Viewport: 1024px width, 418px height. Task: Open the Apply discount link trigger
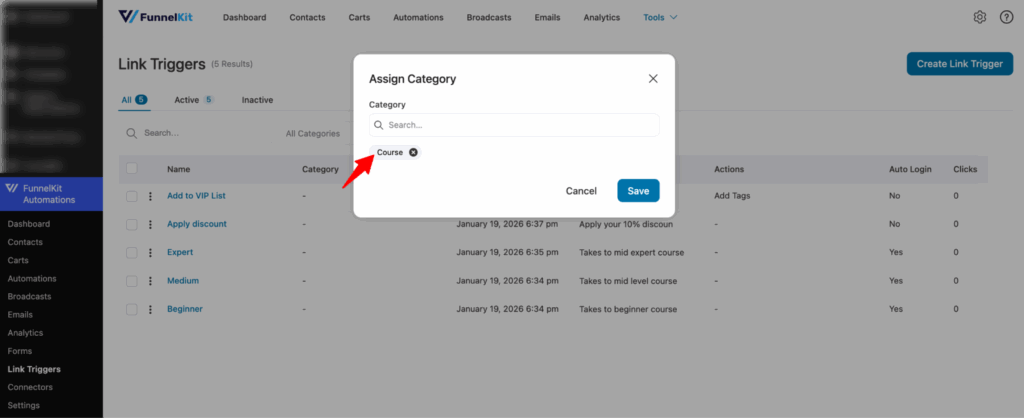point(197,224)
